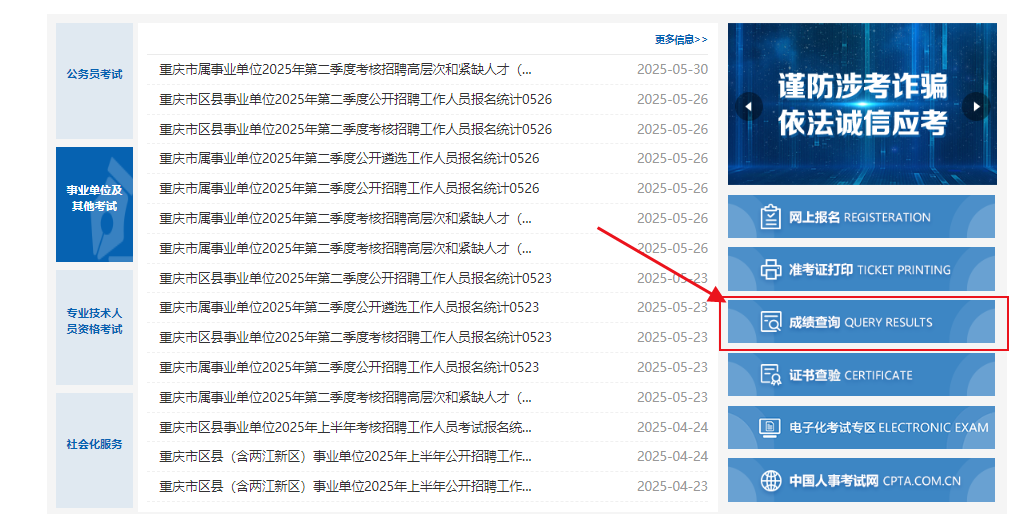Image resolution: width=1020 pixels, height=514 pixels.
Task: Click the magnifier icon for 成绩查询
Action: (x=770, y=322)
